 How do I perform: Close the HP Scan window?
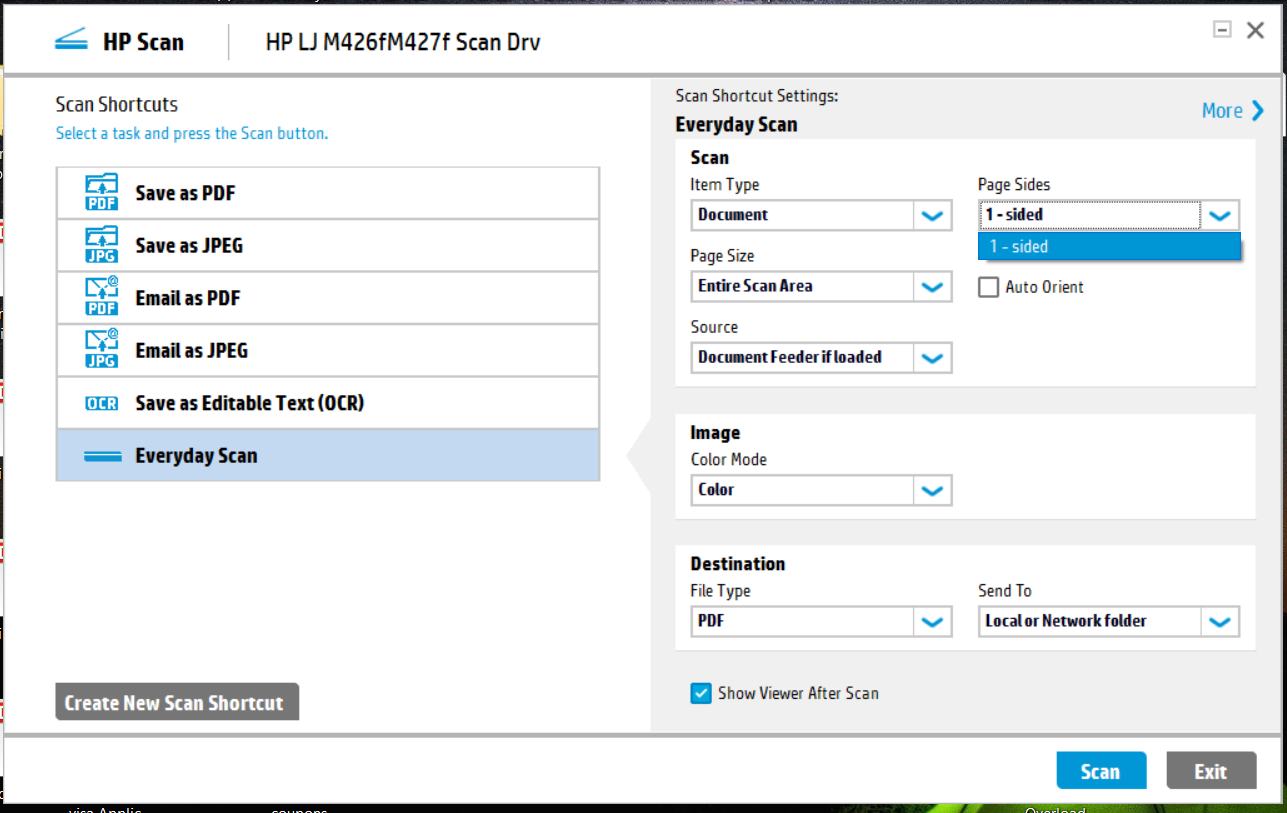pos(1255,30)
